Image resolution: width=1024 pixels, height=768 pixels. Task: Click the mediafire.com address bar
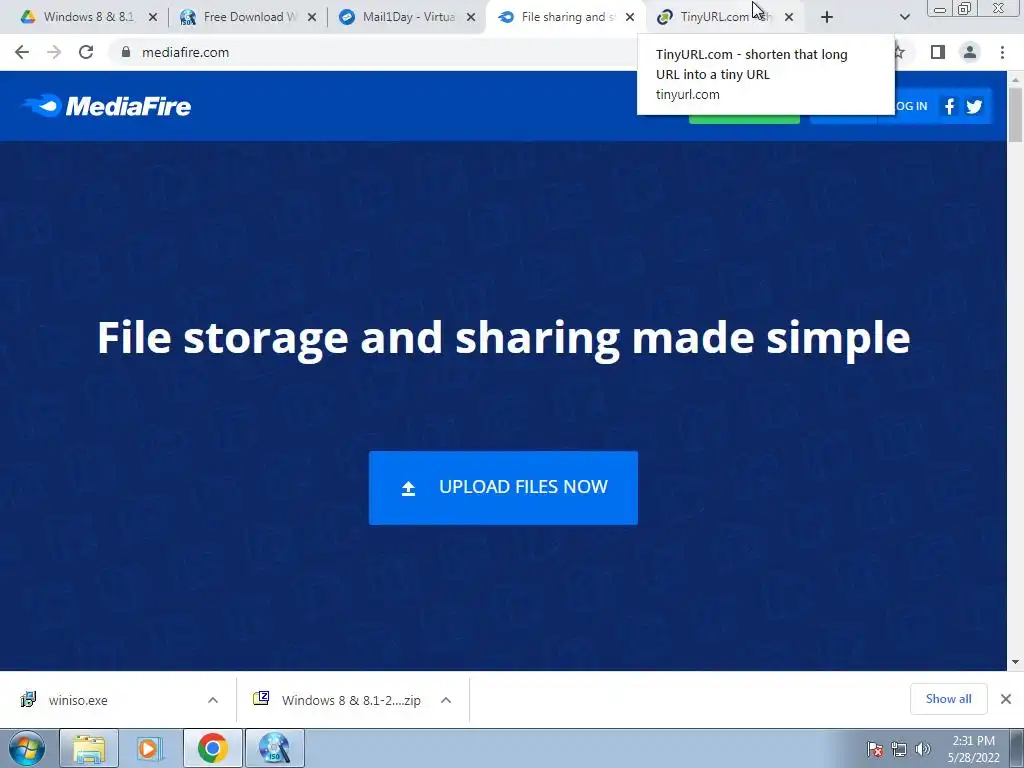185,52
